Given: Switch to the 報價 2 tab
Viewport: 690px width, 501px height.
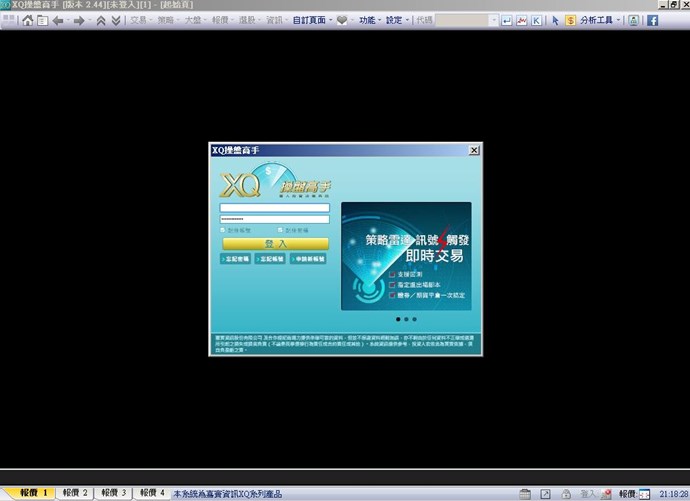Looking at the screenshot, I should pos(75,493).
